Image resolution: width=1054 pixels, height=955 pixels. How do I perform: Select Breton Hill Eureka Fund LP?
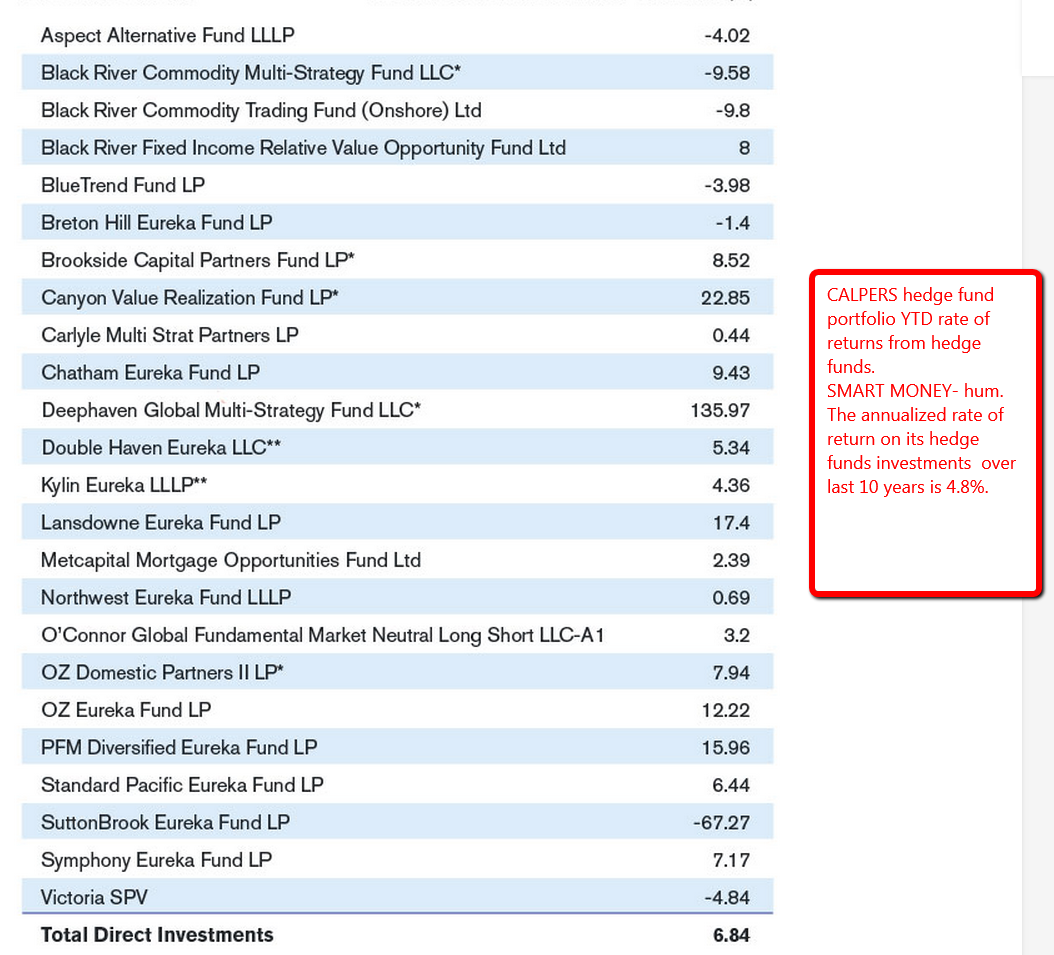tap(157, 222)
